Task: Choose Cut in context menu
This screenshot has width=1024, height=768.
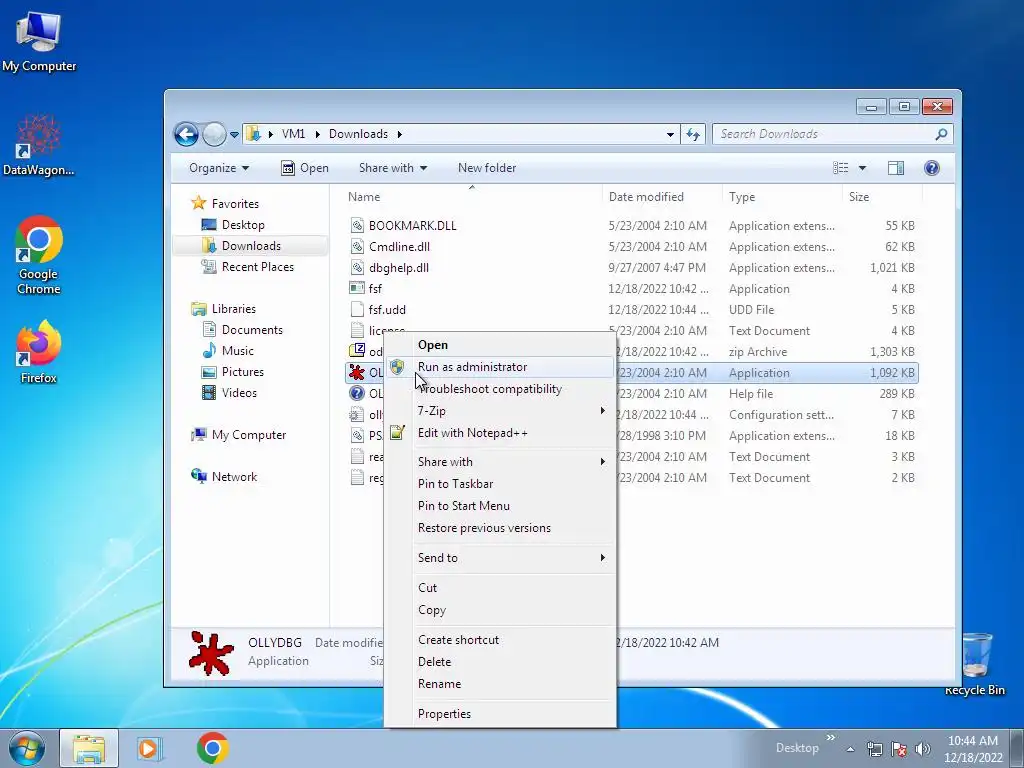Action: point(428,588)
